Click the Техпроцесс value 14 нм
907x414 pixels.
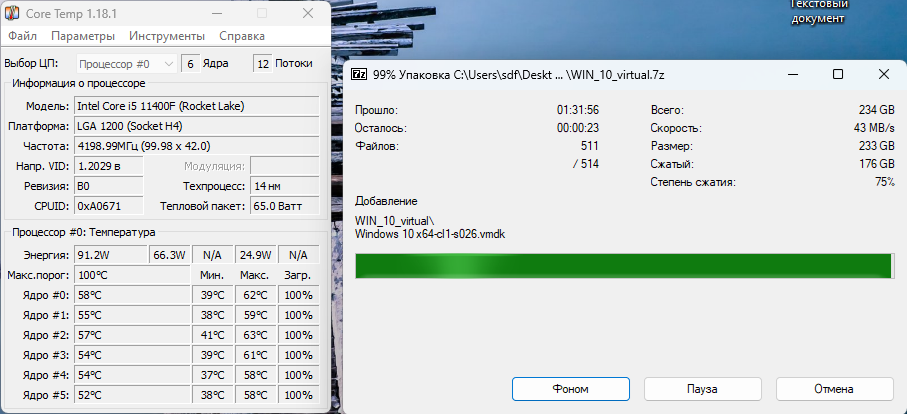point(285,186)
